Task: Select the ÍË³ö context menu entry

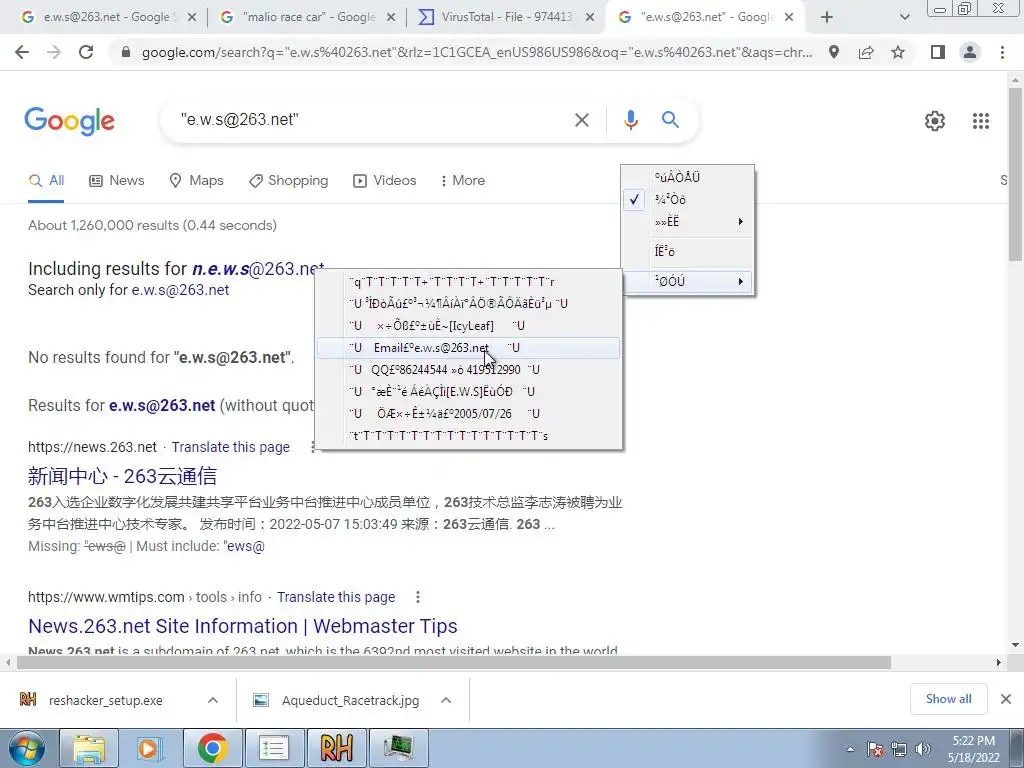Action: pyautogui.click(x=687, y=251)
